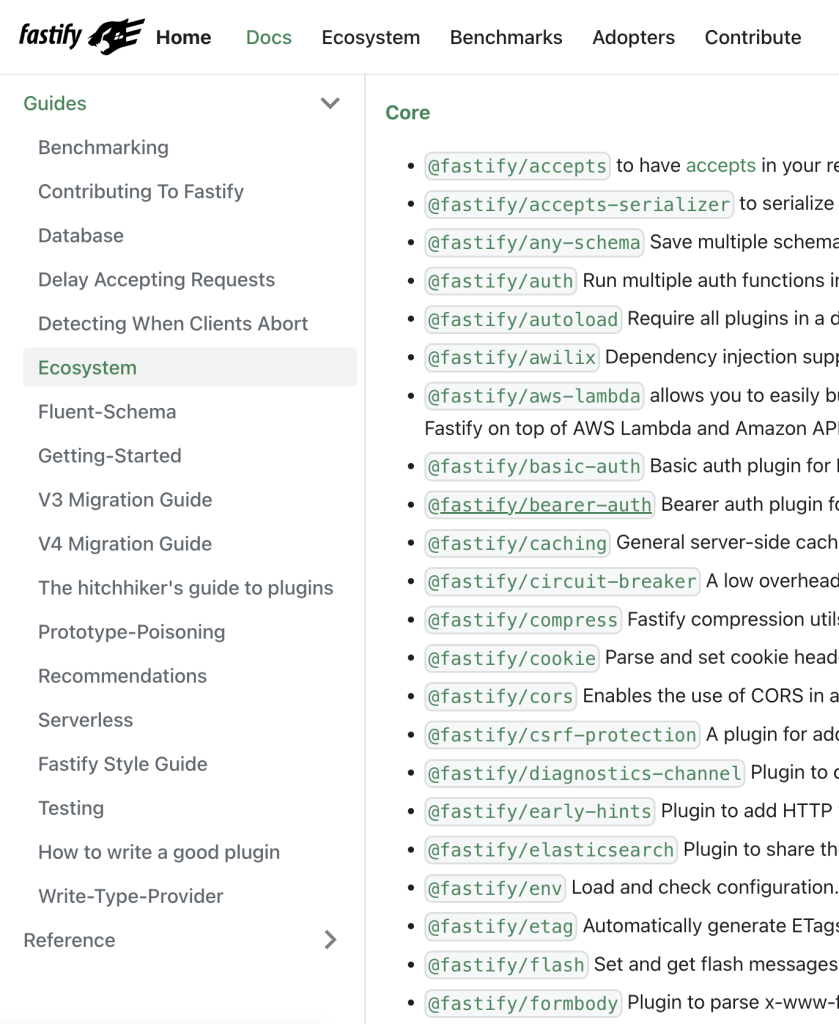
Task: Open the @fastify/aws-lambda plugin link
Action: pyautogui.click(x=534, y=396)
